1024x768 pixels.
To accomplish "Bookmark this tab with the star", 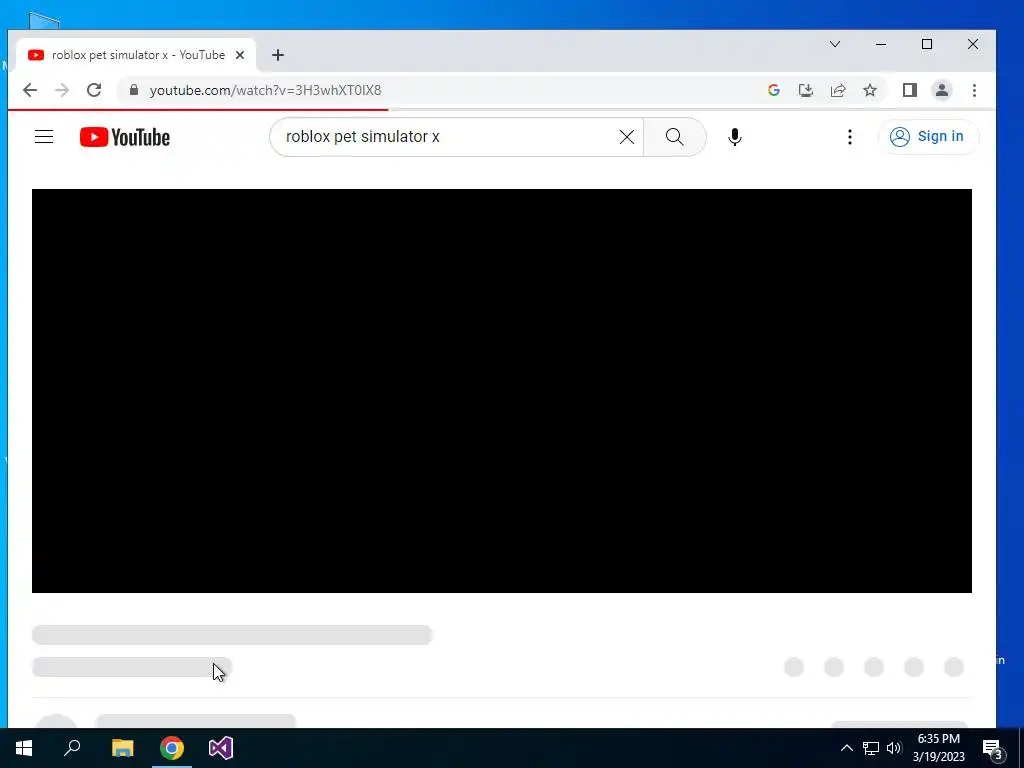I will pyautogui.click(x=870, y=90).
